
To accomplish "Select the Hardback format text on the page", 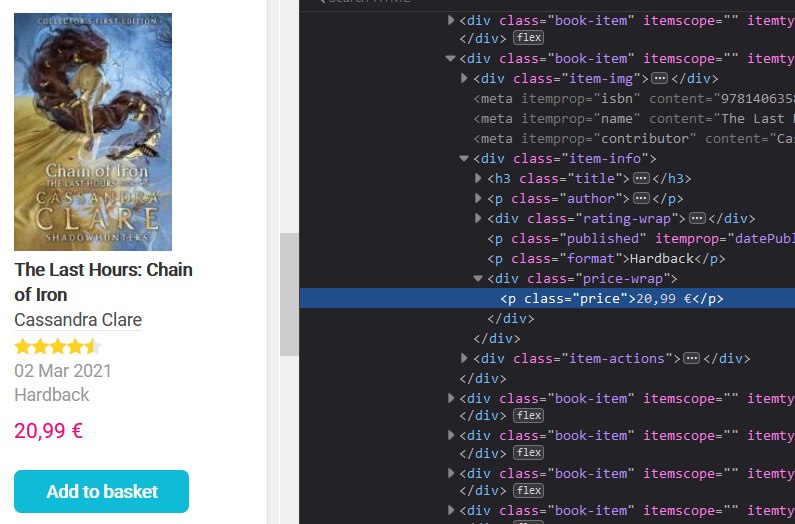I will (52, 395).
